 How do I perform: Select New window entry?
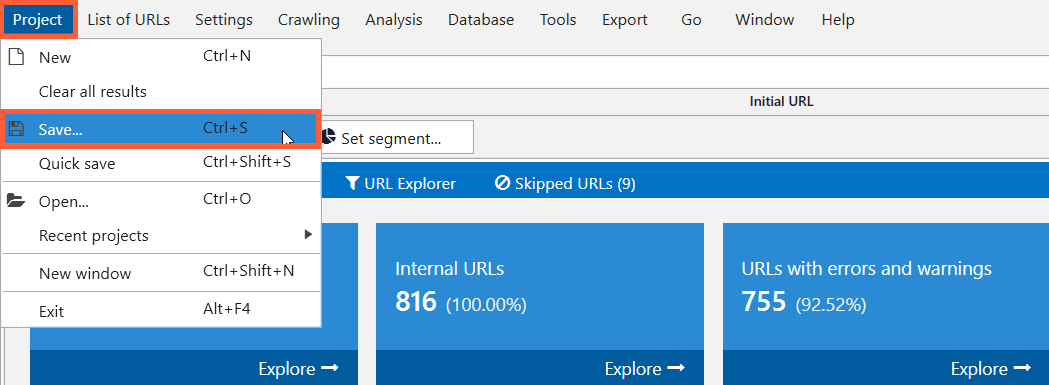161,273
